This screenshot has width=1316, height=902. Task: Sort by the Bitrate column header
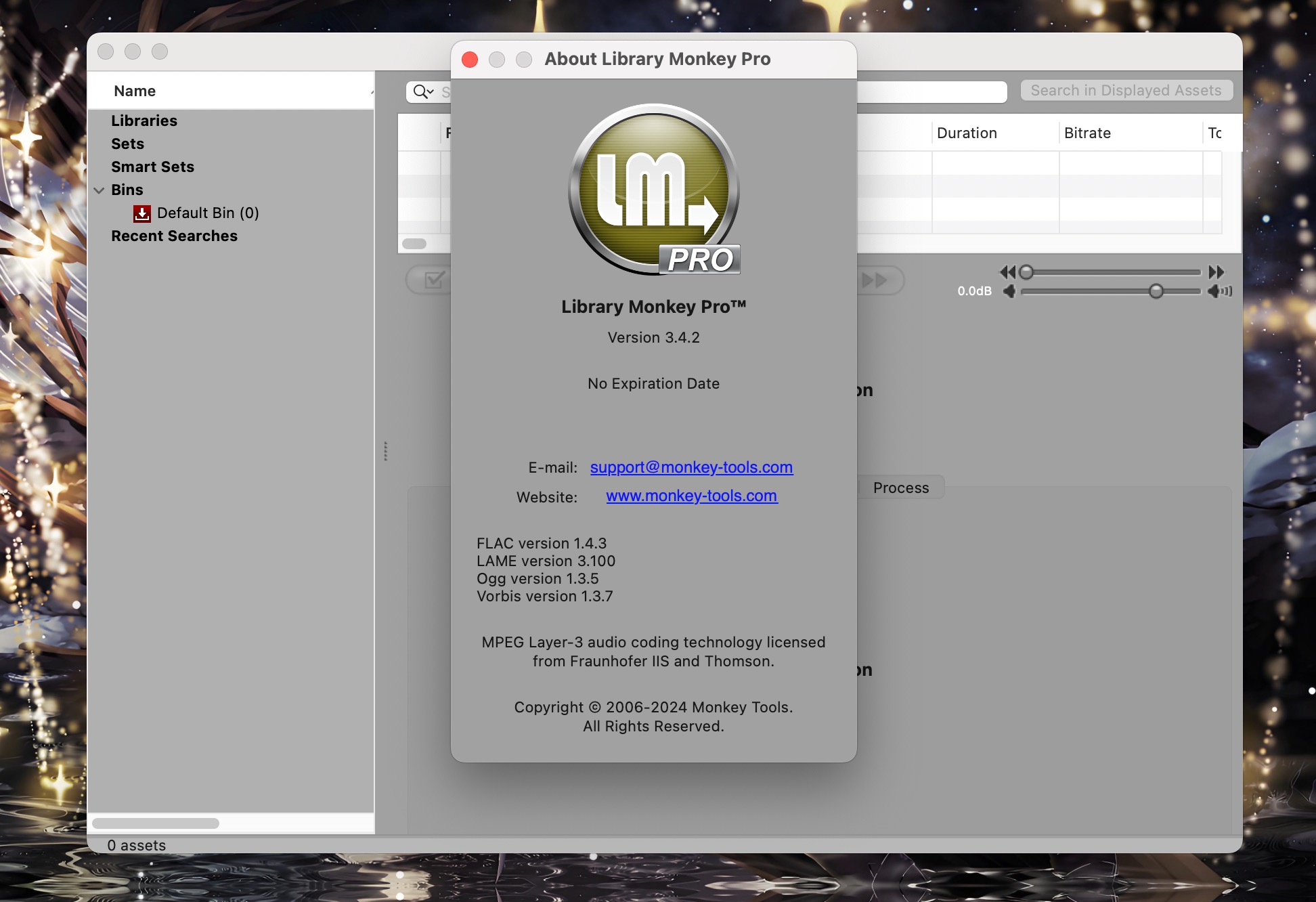pos(1131,133)
